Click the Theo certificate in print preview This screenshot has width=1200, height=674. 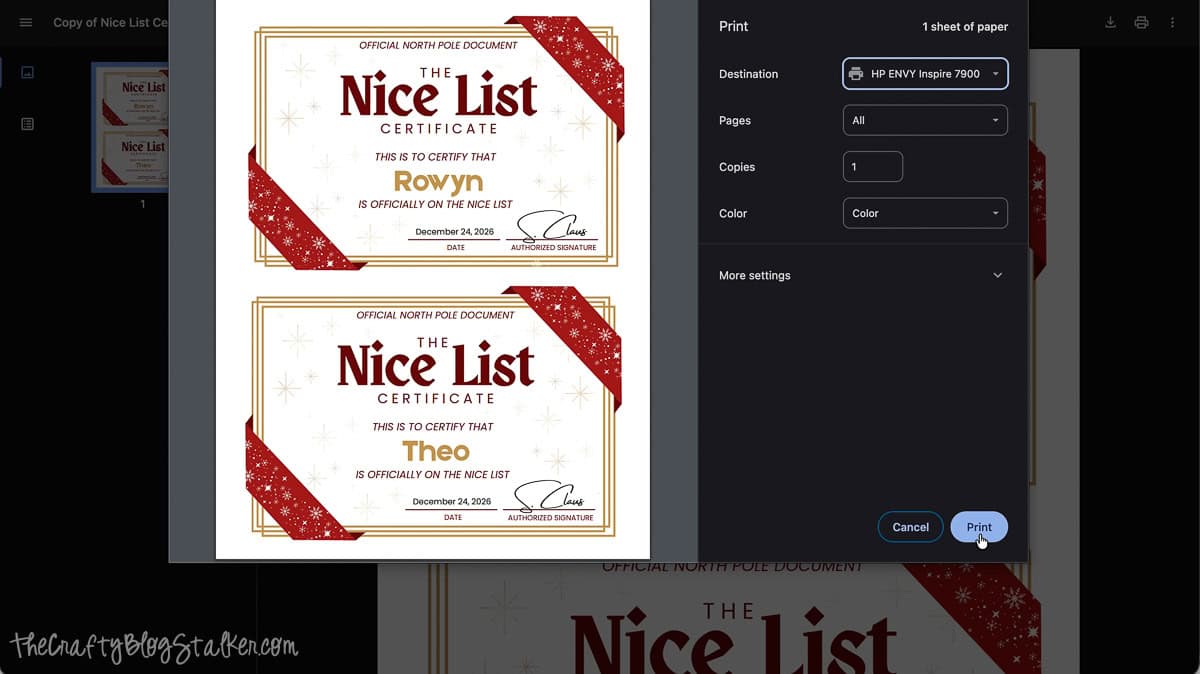pyautogui.click(x=432, y=414)
